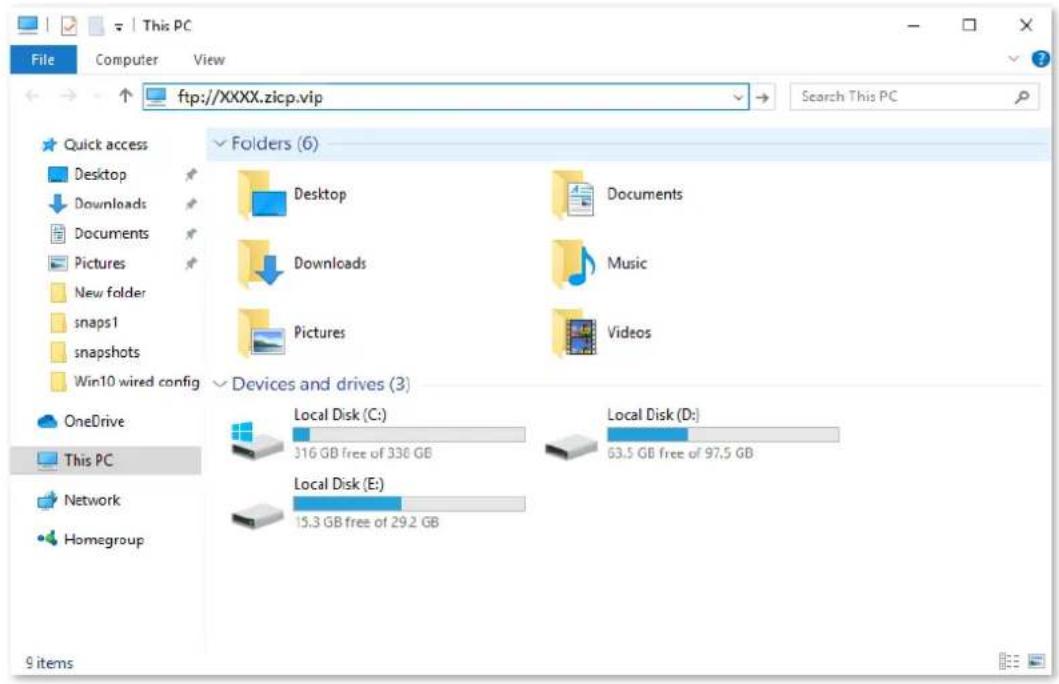
Task: Go back with the left arrow
Action: (32, 97)
